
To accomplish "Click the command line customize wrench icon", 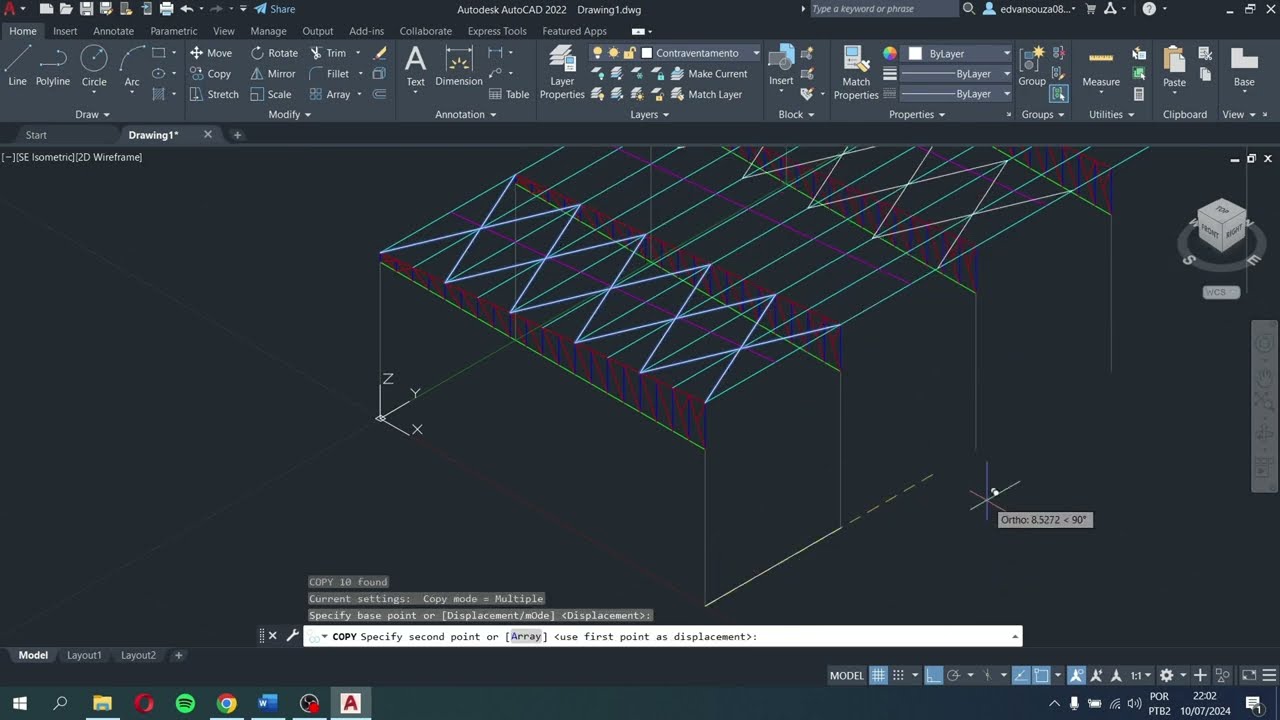I will [292, 635].
